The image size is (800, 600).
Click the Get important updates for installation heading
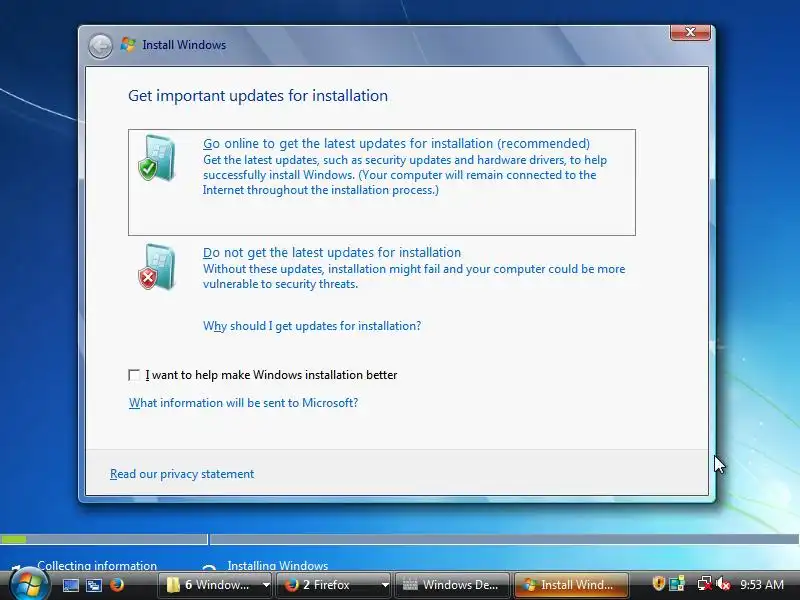258,96
